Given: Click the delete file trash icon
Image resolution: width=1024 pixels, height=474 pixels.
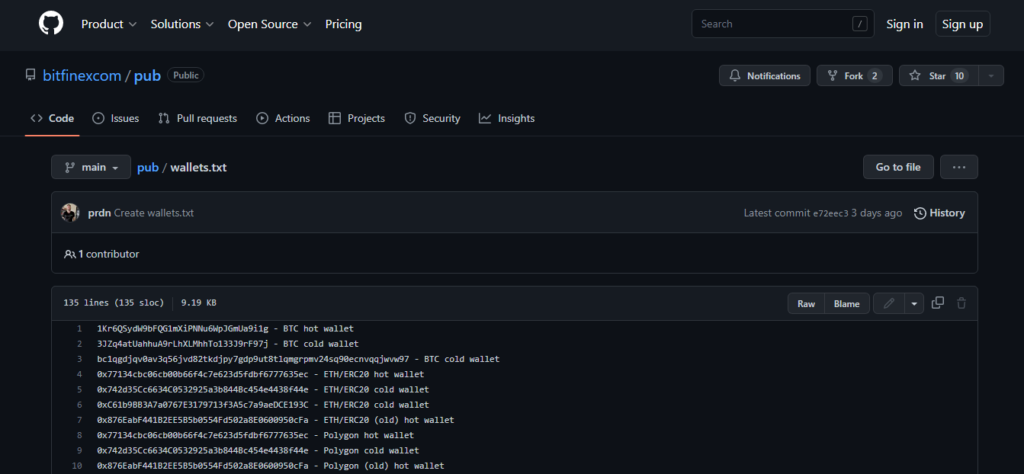Looking at the screenshot, I should [x=961, y=303].
